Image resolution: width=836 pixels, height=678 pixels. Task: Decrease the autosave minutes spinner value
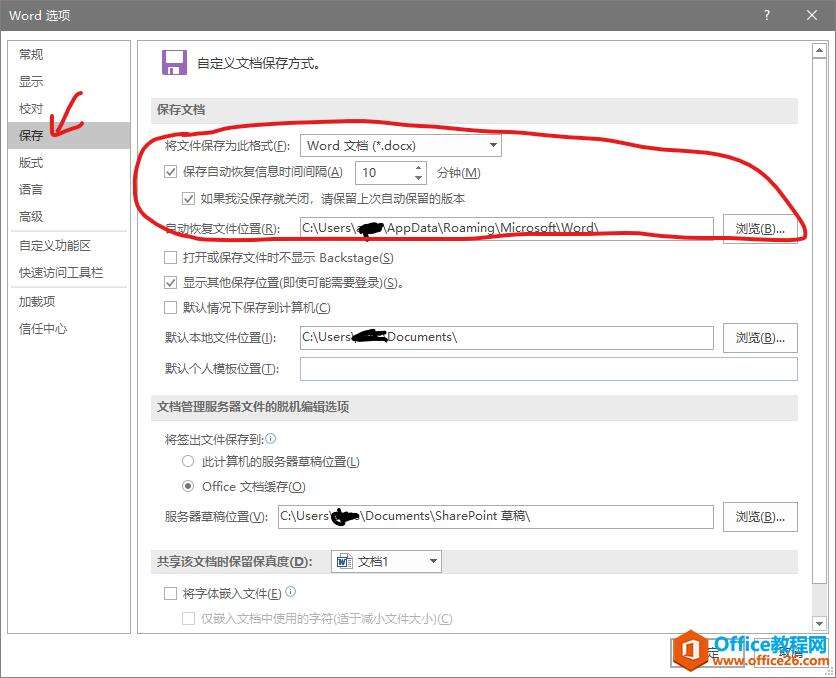419,178
